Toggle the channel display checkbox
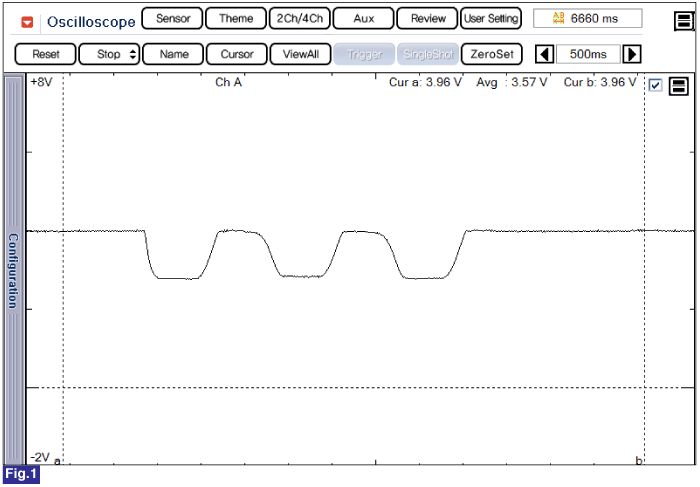The width and height of the screenshot is (700, 487). 655,85
